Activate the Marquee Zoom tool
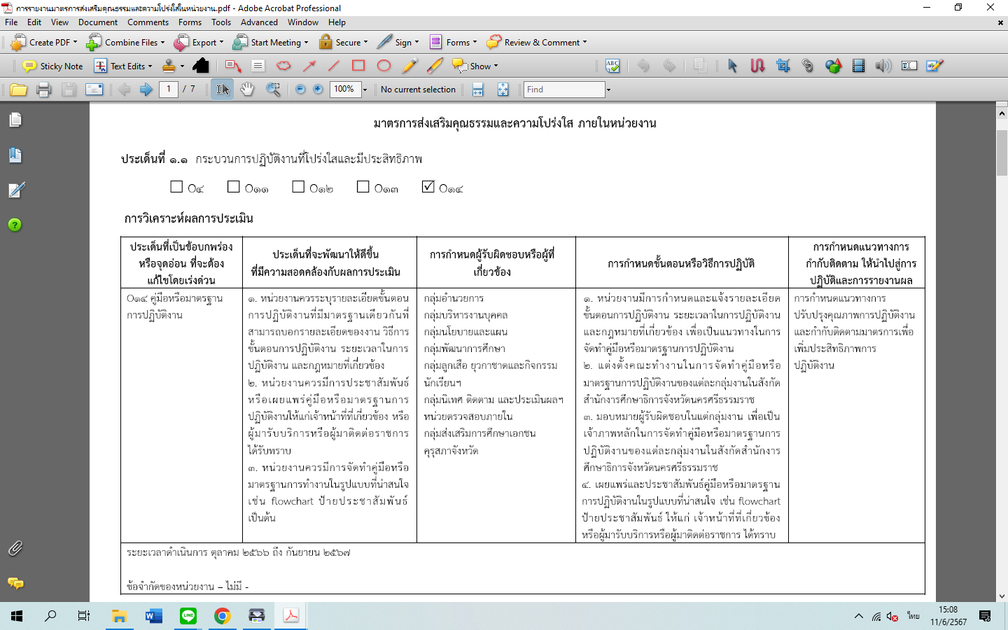 click(x=273, y=89)
